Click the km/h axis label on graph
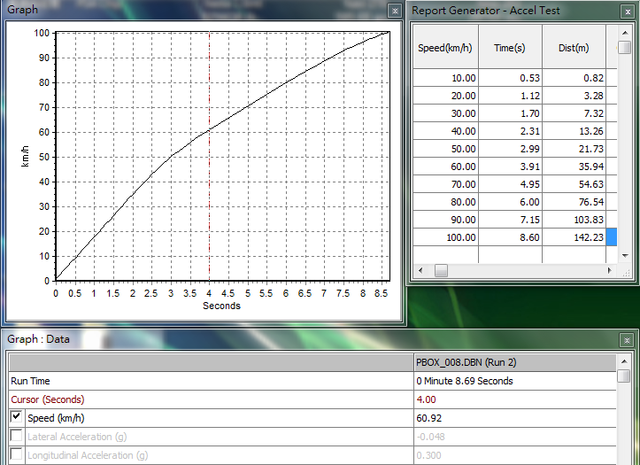 [x=25, y=156]
